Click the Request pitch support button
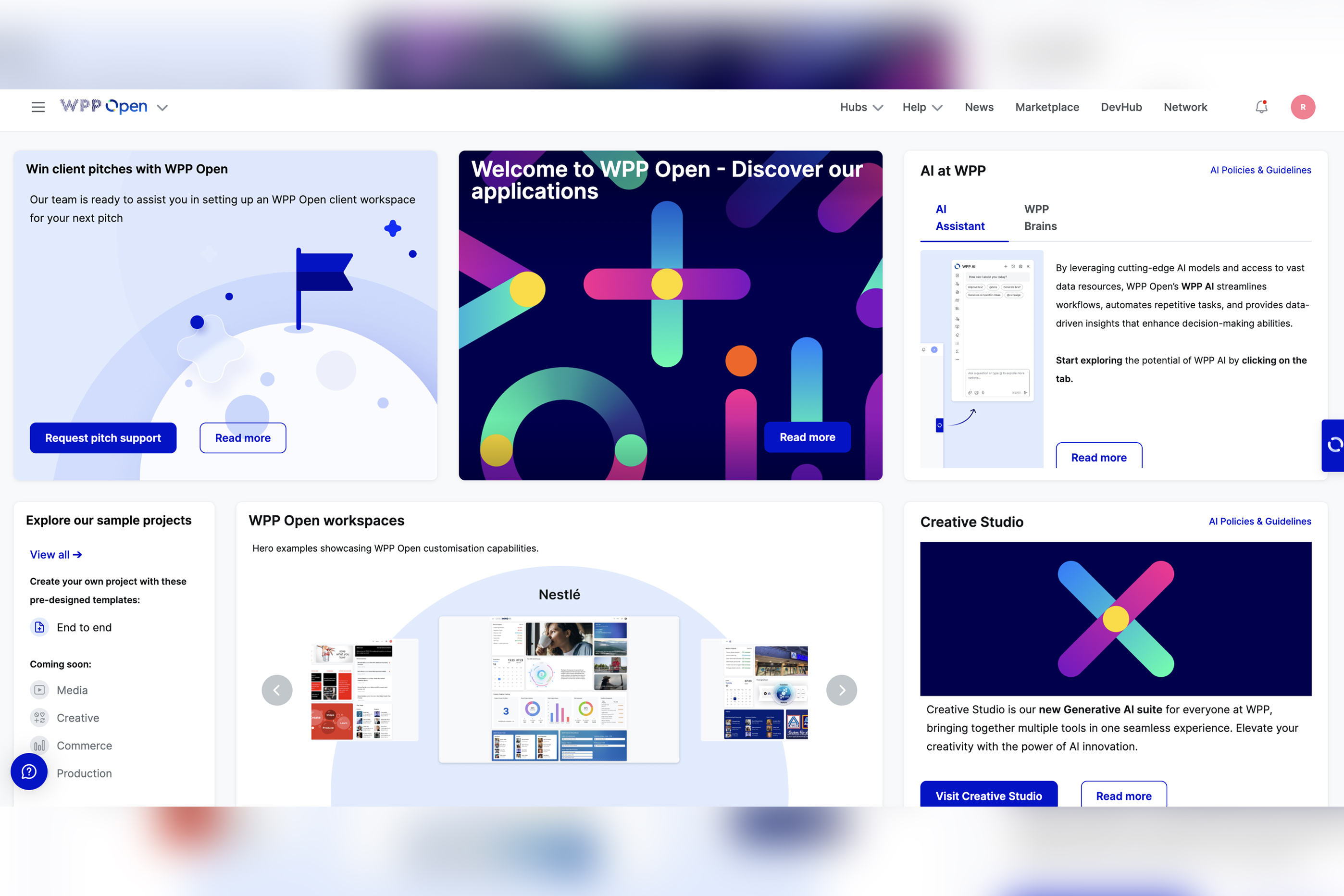 click(103, 438)
